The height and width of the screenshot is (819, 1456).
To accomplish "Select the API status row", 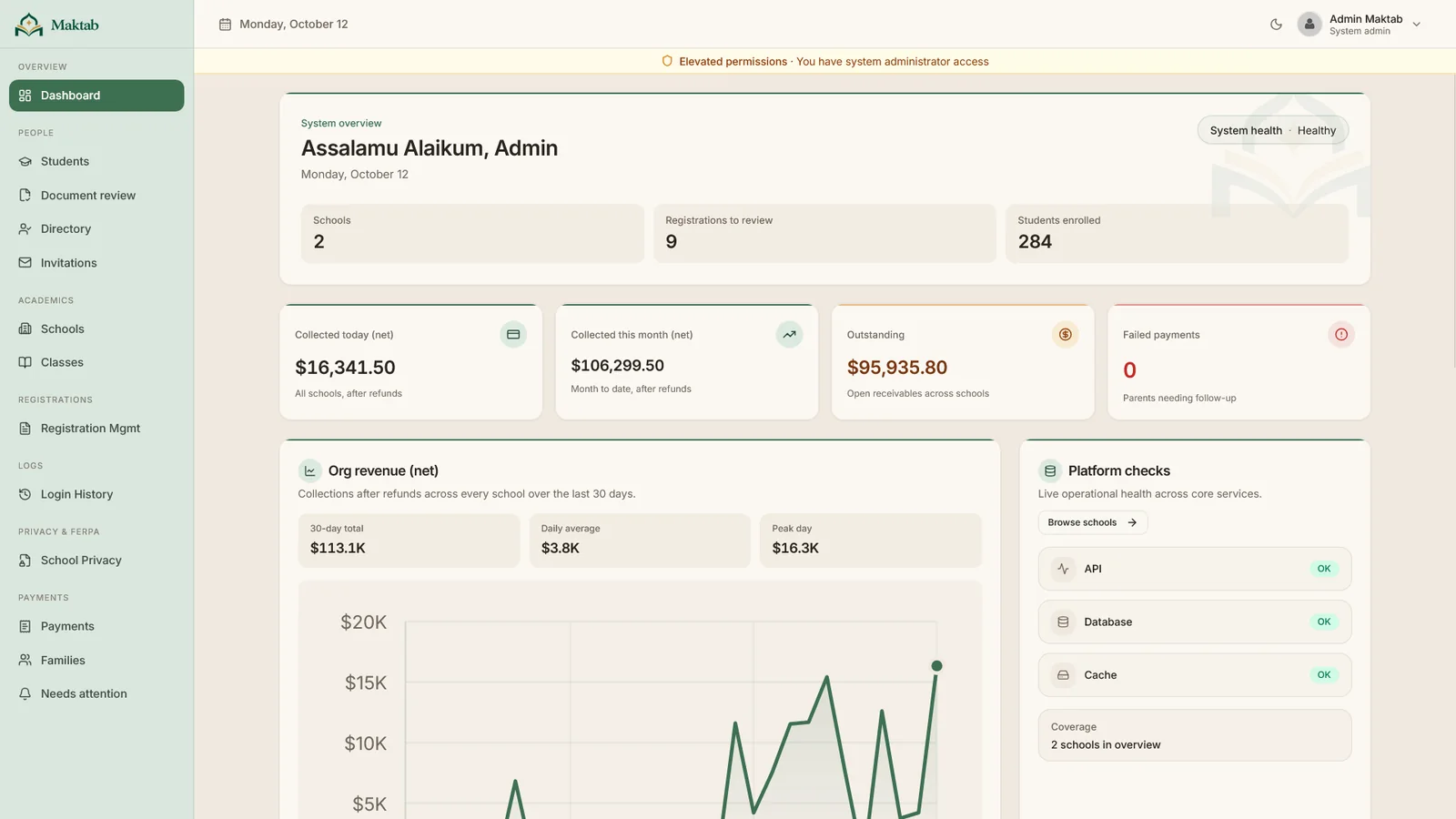I will tap(1195, 569).
